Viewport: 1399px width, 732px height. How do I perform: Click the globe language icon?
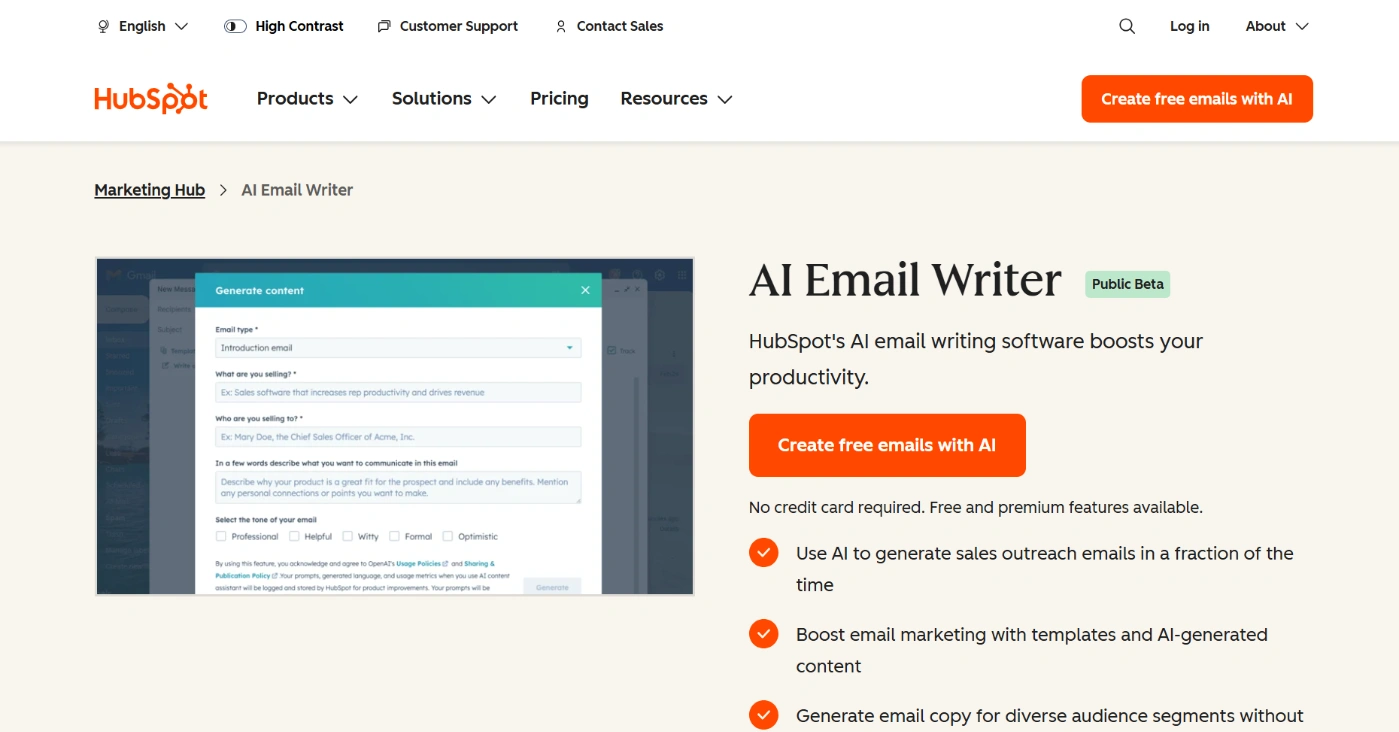pyautogui.click(x=103, y=27)
